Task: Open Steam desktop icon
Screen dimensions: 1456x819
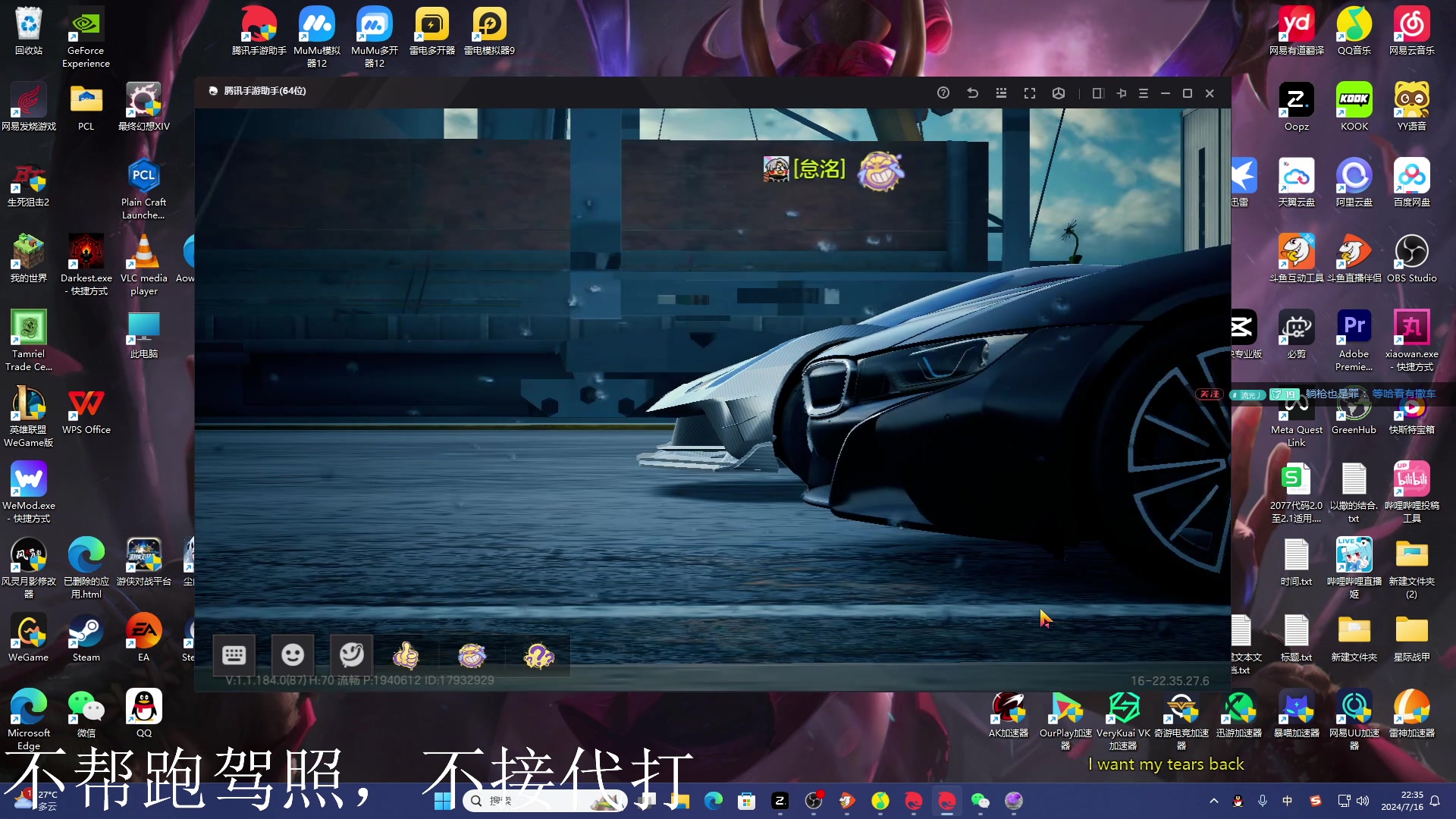Action: click(86, 638)
